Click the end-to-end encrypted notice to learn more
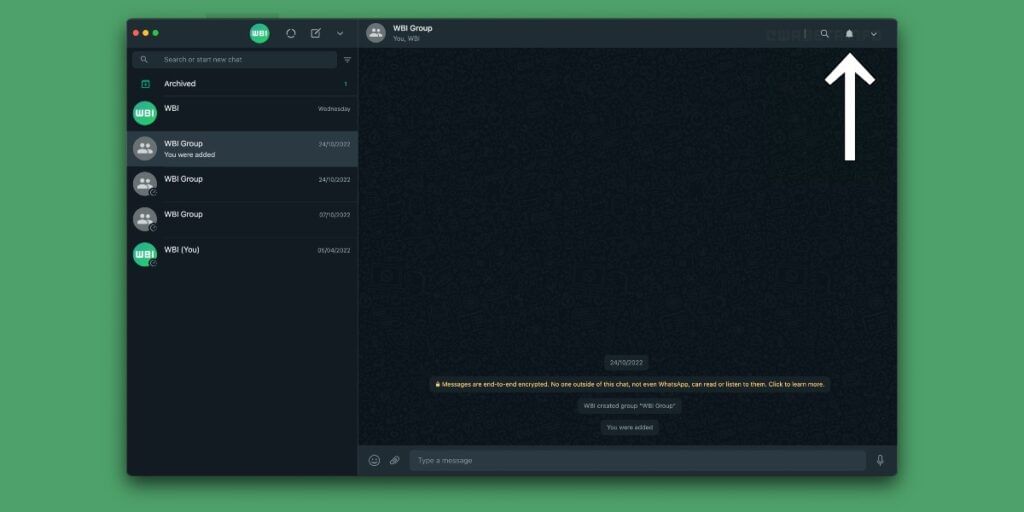The width and height of the screenshot is (1024, 512). [630, 384]
